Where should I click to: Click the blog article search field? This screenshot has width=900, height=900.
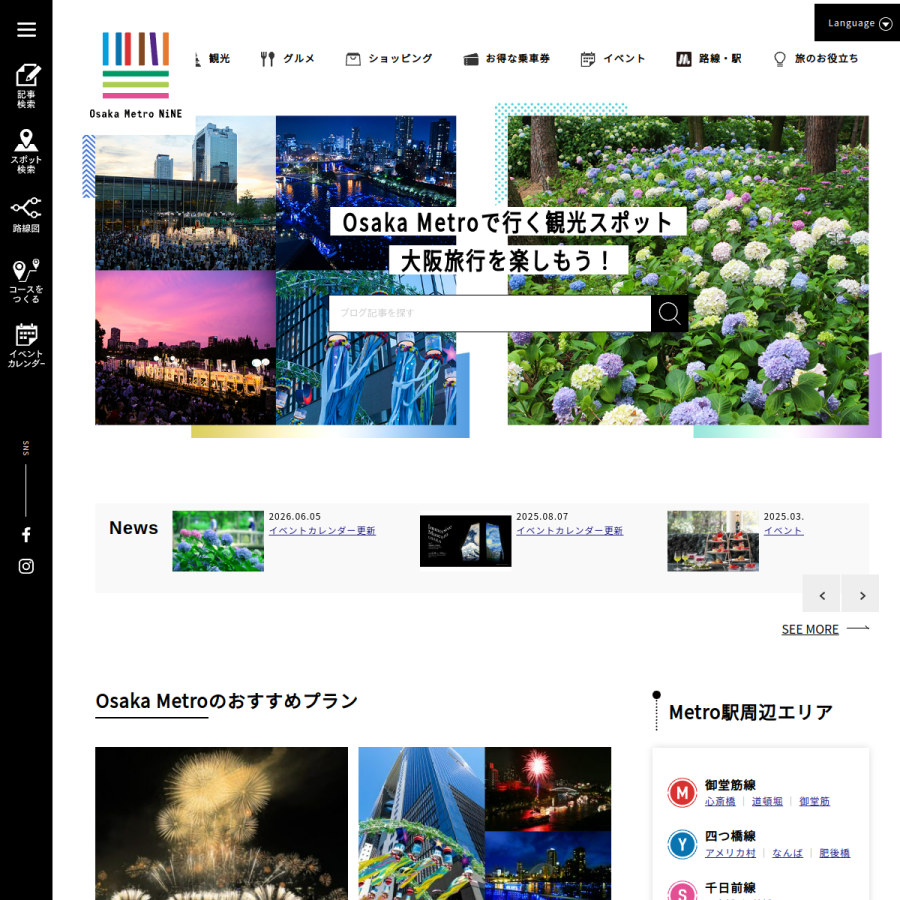(490, 313)
